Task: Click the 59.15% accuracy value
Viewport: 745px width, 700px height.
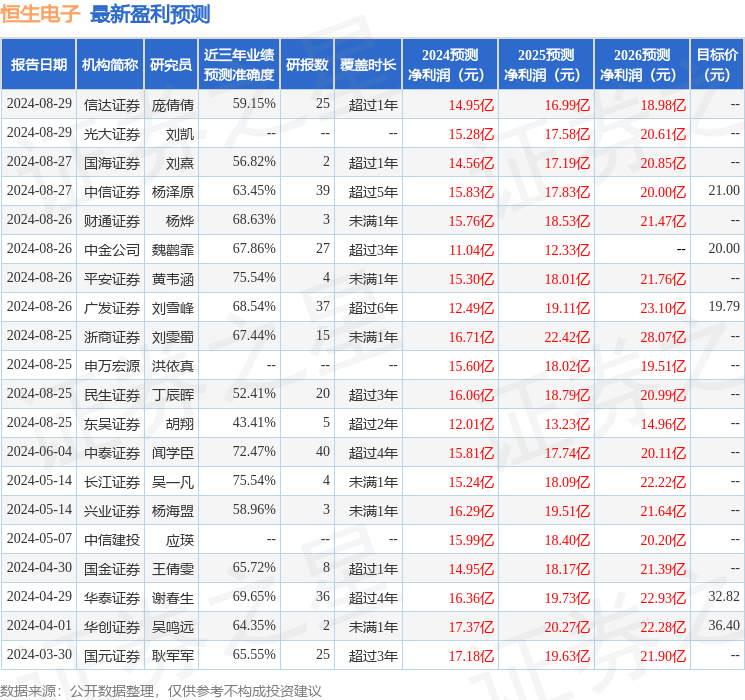Action: (x=254, y=104)
